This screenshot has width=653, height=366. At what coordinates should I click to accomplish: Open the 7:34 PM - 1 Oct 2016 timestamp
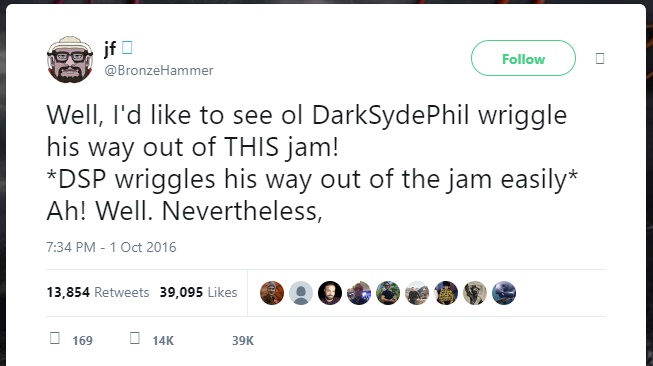111,247
